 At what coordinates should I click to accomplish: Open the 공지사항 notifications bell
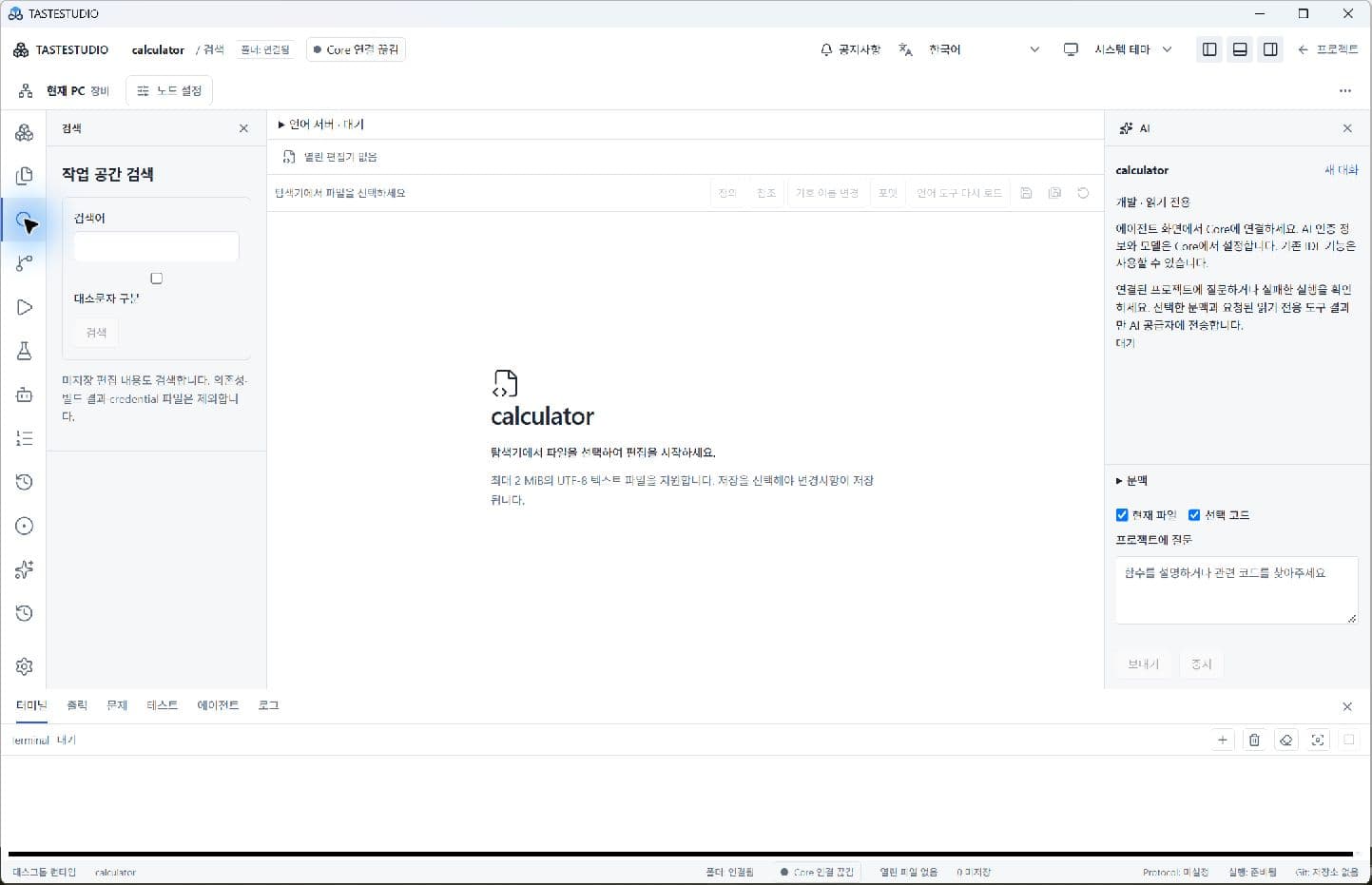coord(850,49)
